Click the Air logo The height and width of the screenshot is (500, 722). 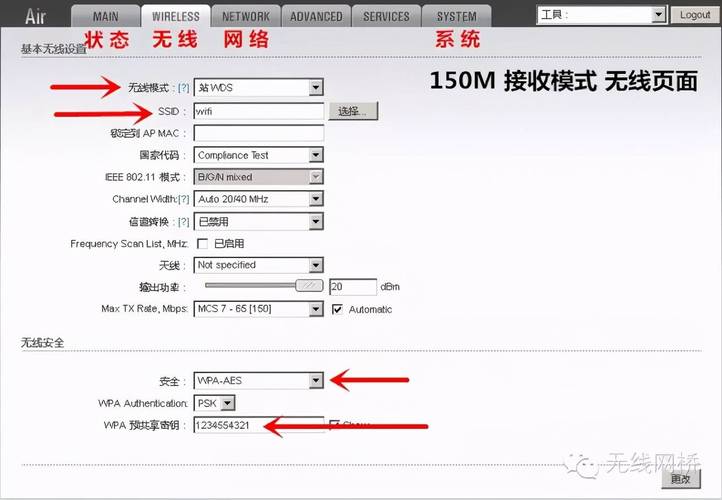[x=35, y=16]
